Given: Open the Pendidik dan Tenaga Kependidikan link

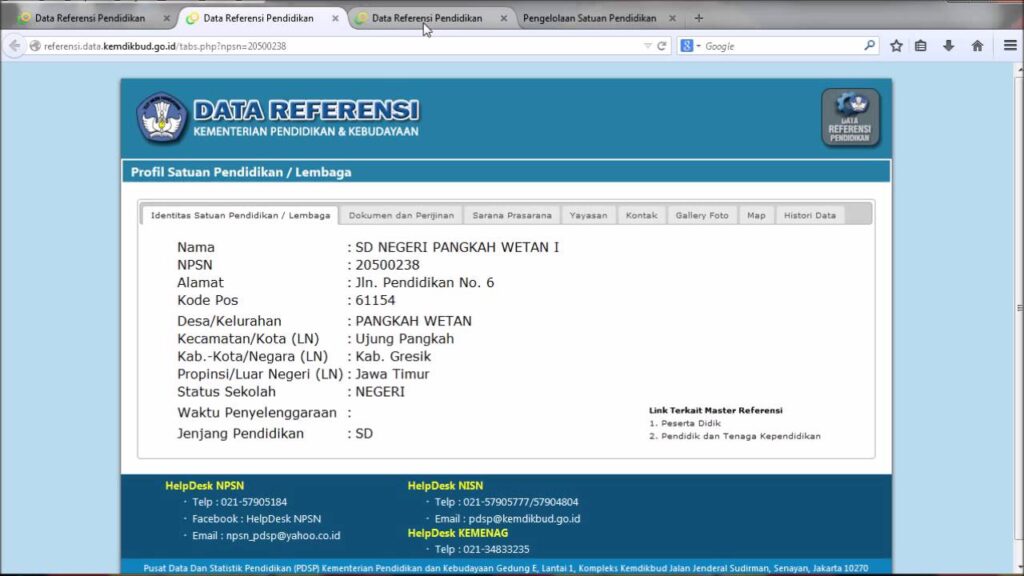Looking at the screenshot, I should click(740, 437).
